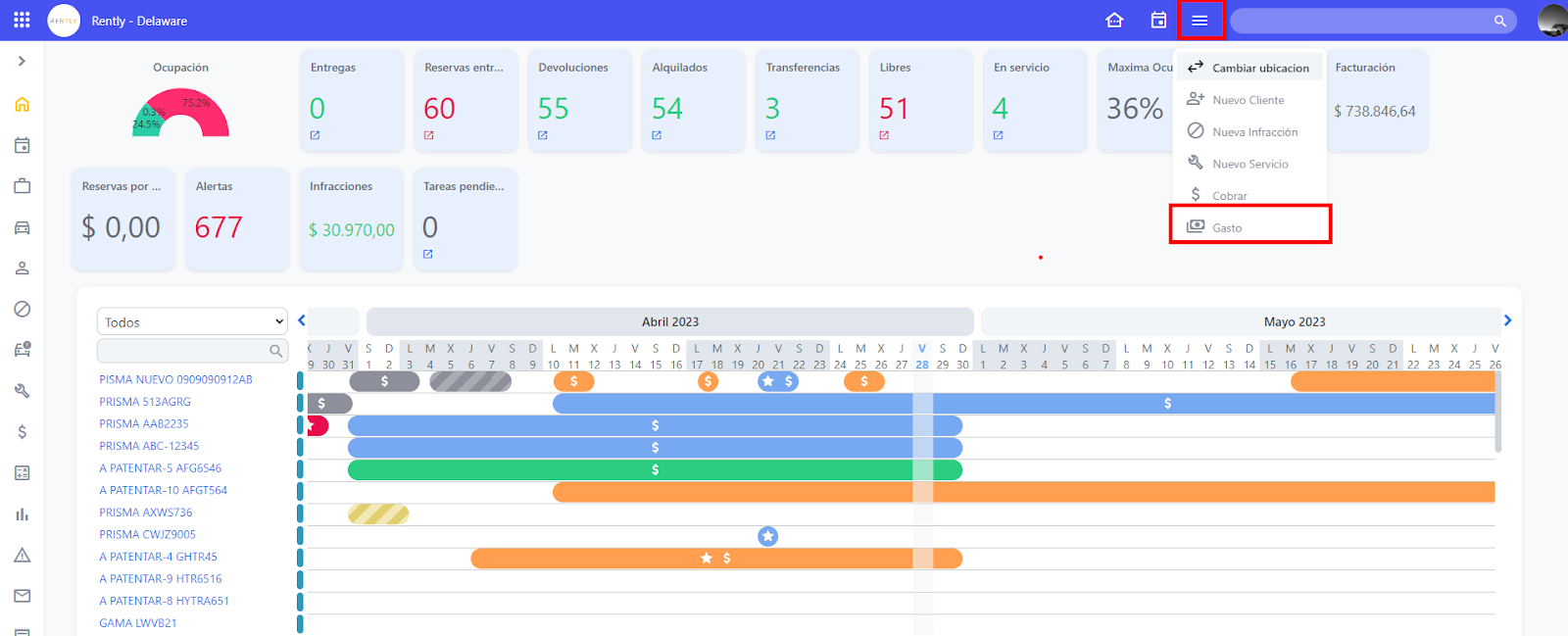Open the wrench services icon in sidebar
The height and width of the screenshot is (636, 1568).
click(x=23, y=391)
